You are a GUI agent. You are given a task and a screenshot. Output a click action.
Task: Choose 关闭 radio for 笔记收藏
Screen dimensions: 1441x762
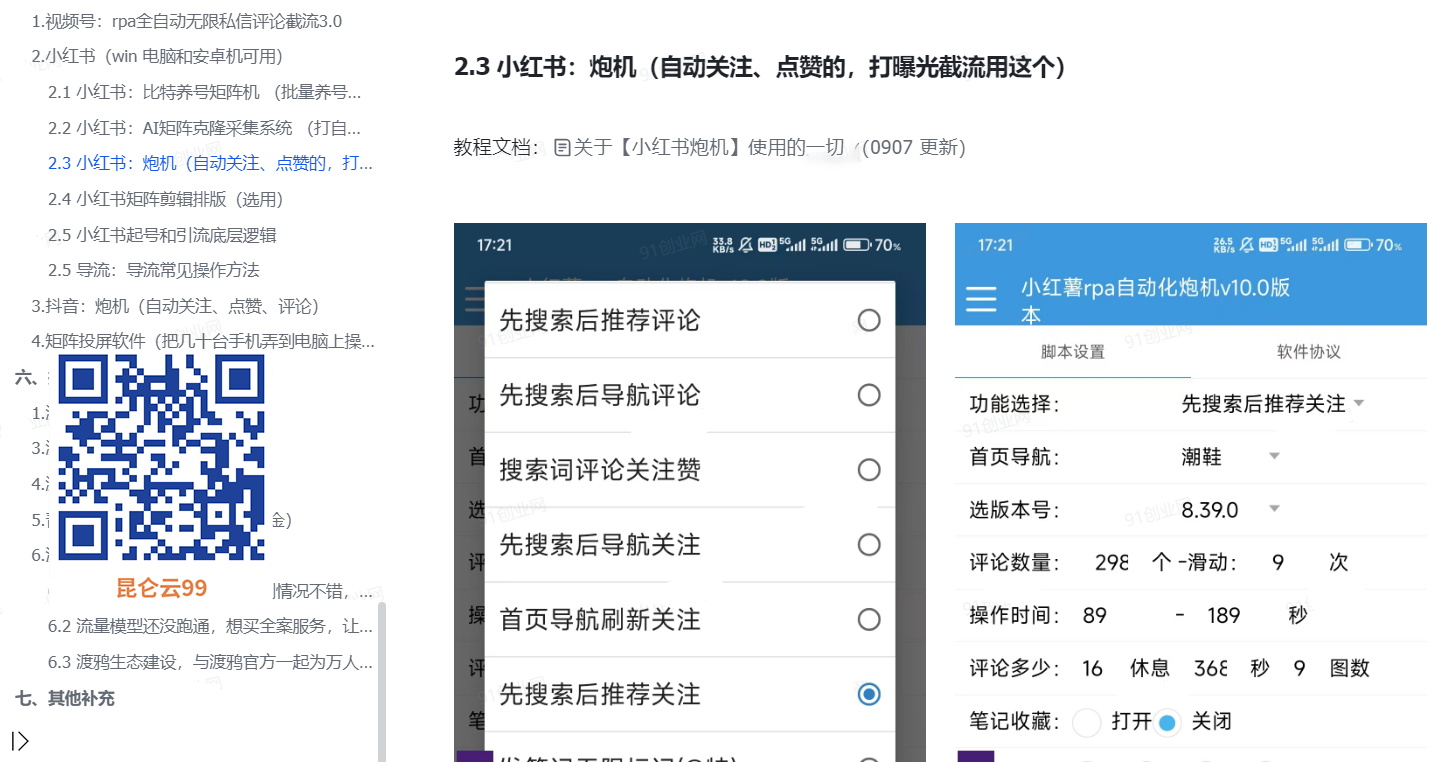(1167, 722)
